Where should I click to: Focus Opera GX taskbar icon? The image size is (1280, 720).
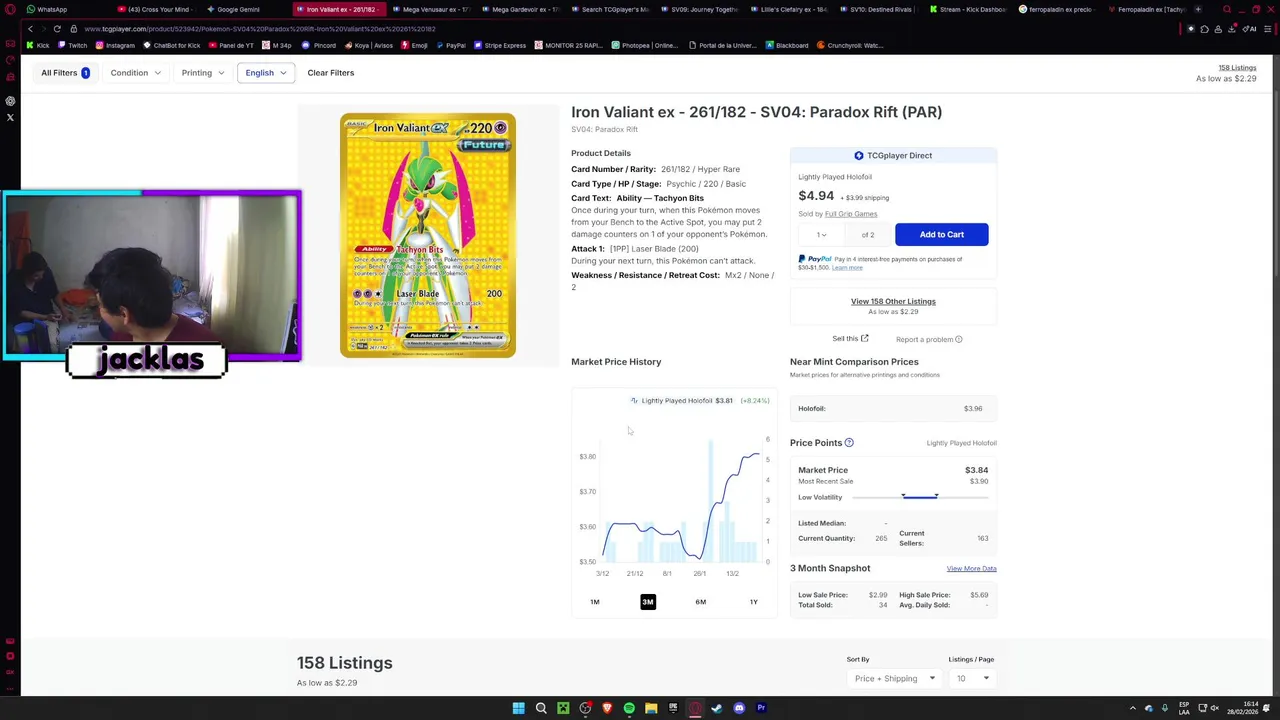pos(695,708)
